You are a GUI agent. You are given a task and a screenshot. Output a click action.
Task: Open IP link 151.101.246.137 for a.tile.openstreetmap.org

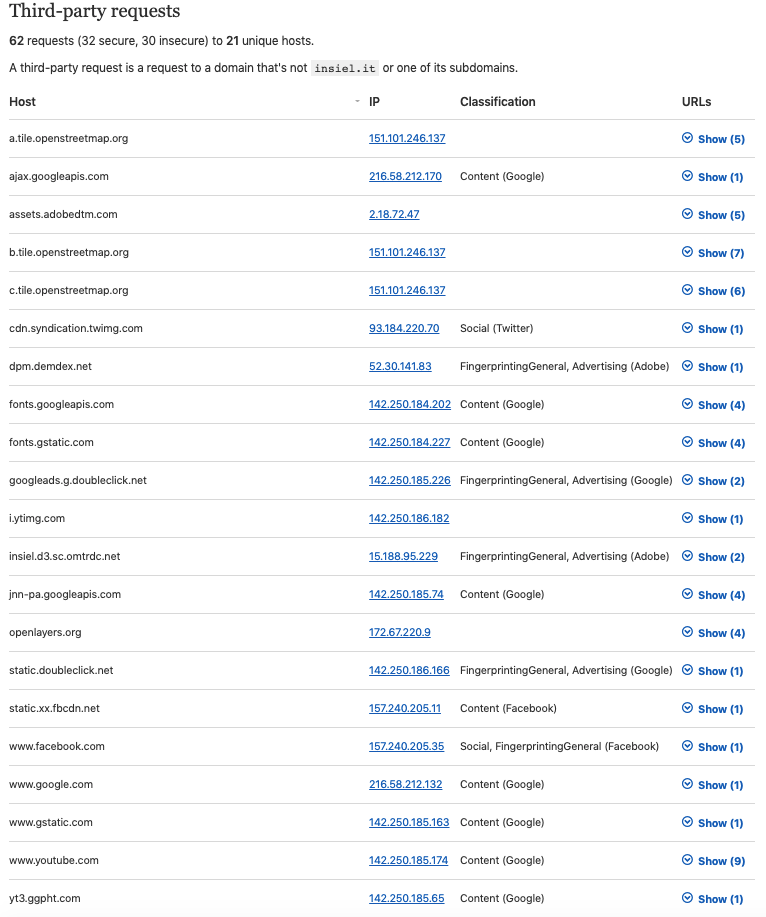[407, 139]
